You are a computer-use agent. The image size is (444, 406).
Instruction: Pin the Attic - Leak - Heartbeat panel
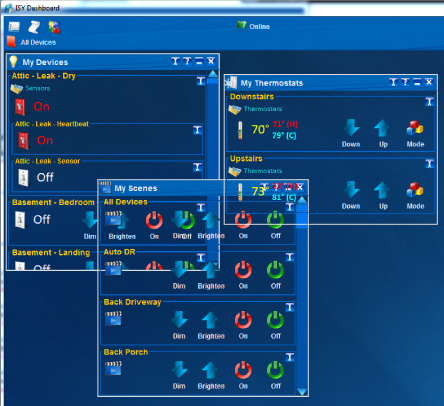click(197, 130)
